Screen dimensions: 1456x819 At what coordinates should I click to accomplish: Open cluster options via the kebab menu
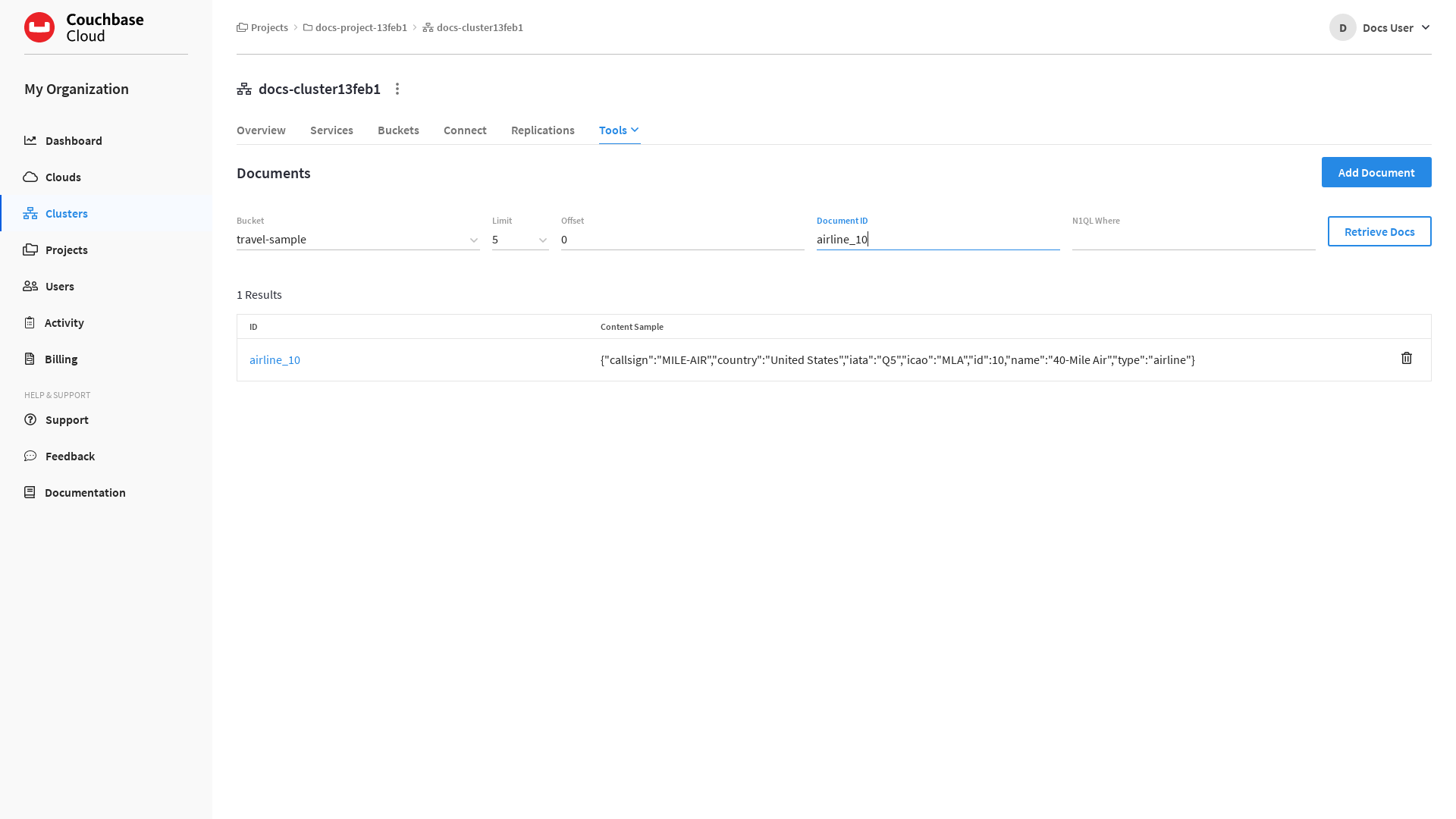click(397, 89)
